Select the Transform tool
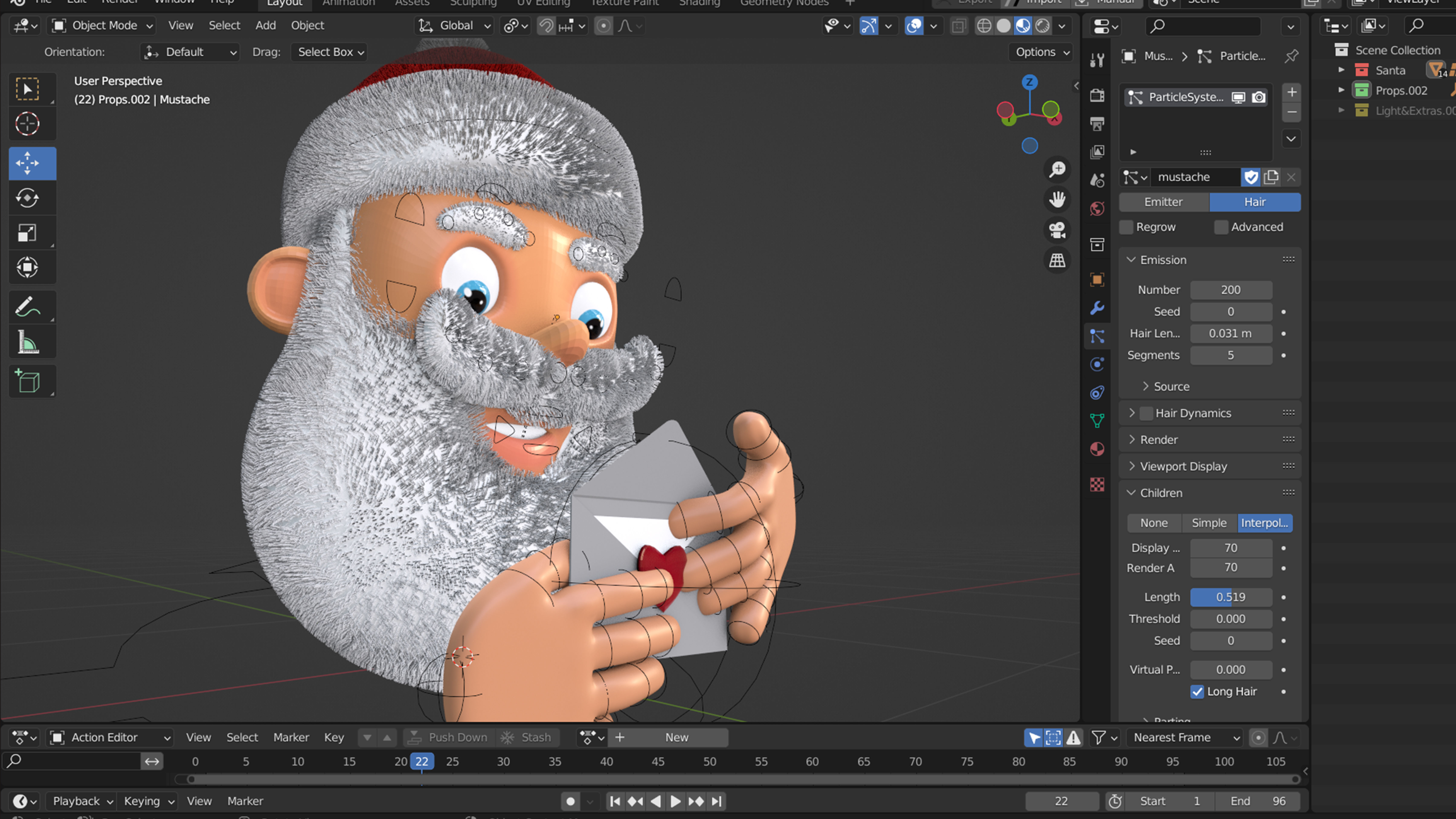 click(x=27, y=267)
